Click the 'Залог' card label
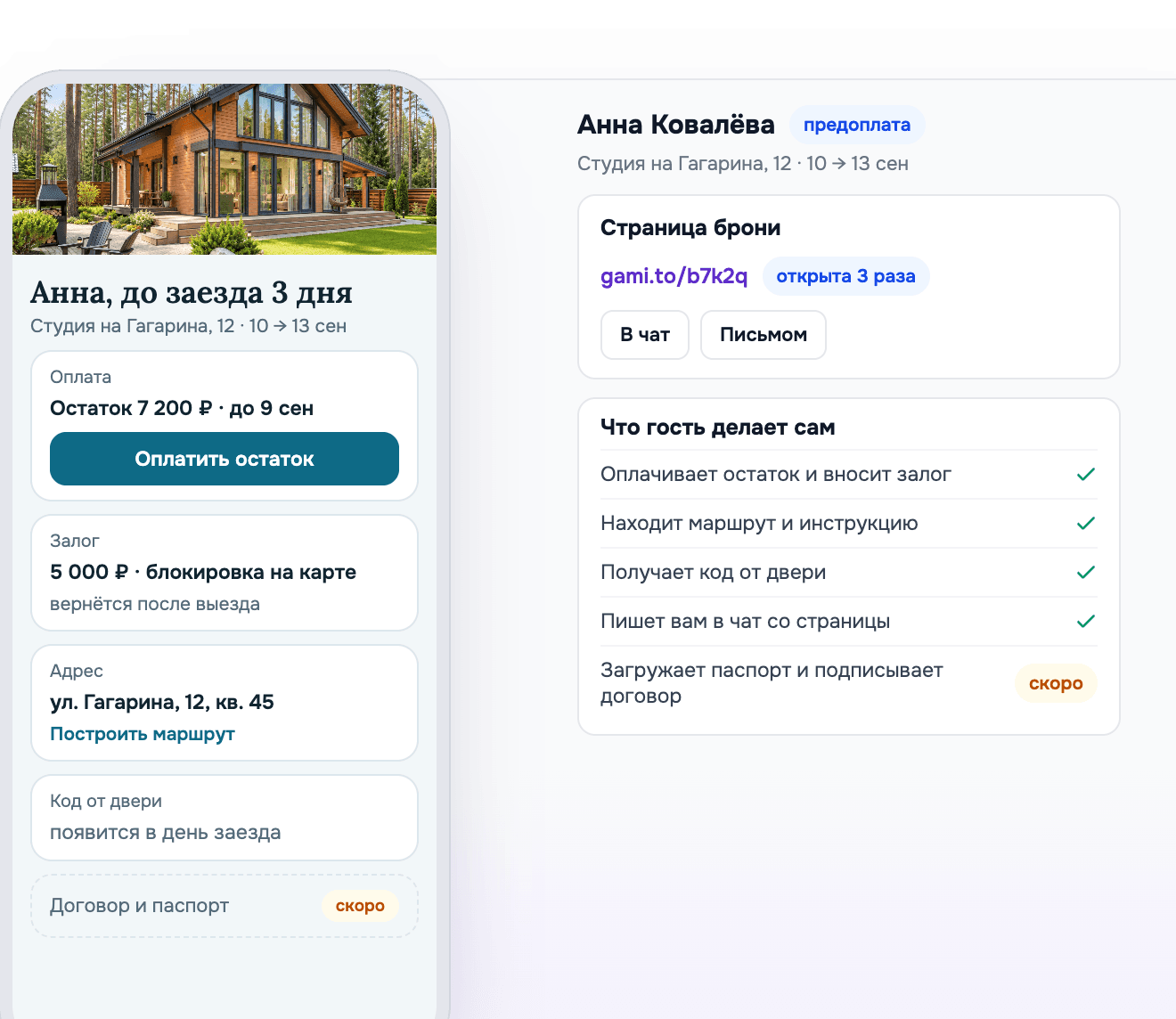Viewport: 1176px width, 1019px height. 75,541
